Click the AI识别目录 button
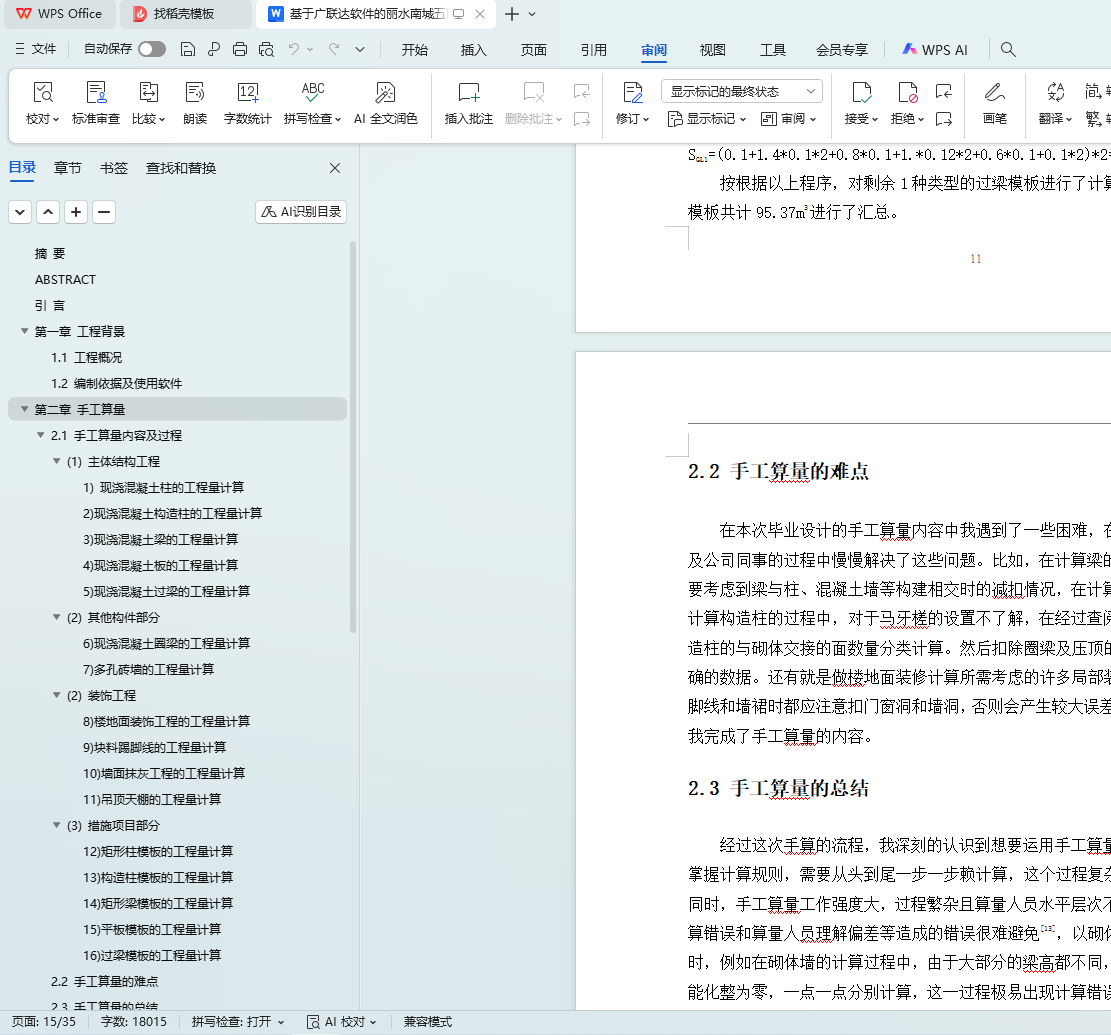The image size is (1111, 1035). point(301,212)
